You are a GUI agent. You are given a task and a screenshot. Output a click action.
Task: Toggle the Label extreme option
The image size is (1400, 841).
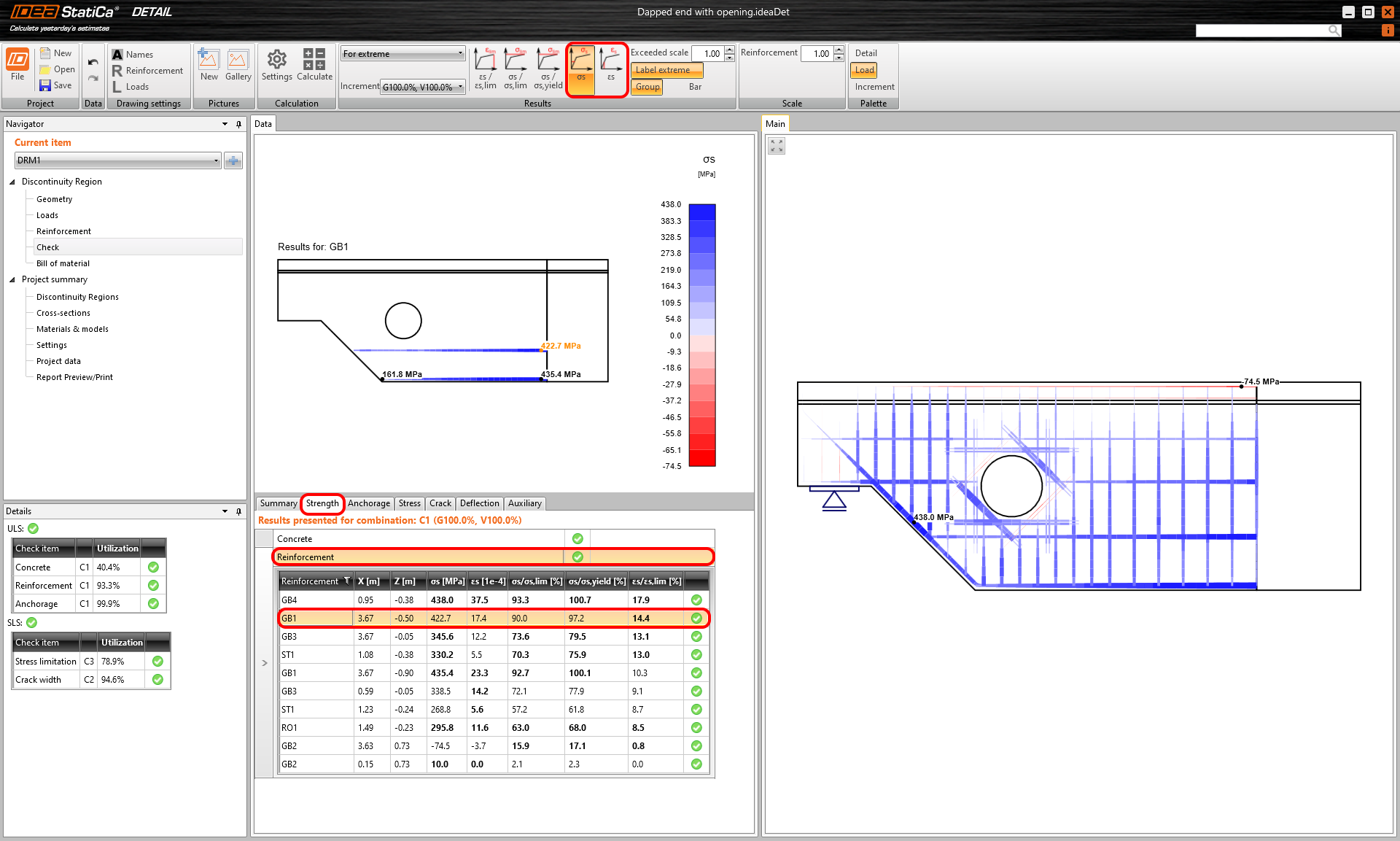[666, 70]
